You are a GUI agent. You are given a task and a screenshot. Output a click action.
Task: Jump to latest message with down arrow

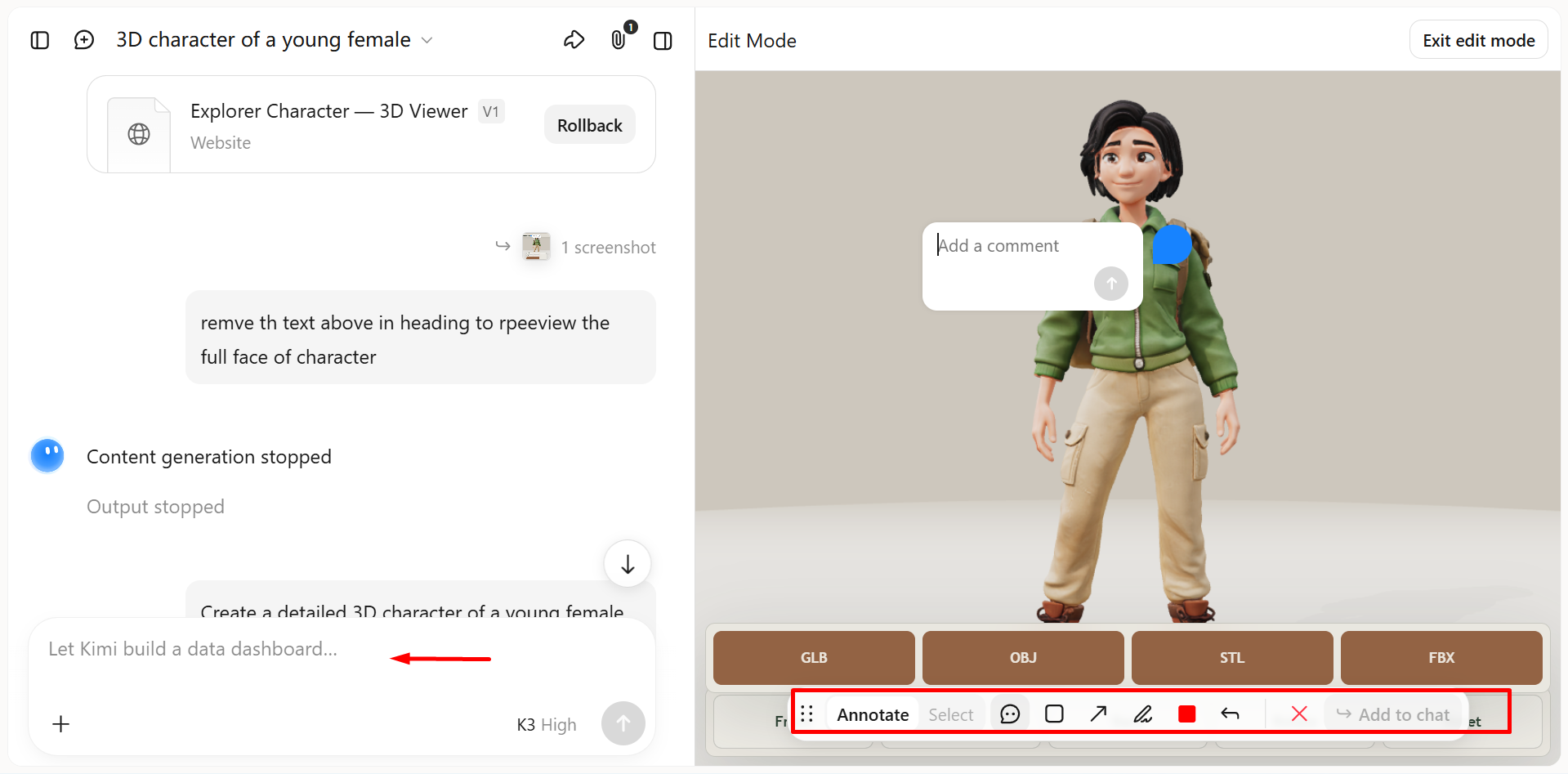pyautogui.click(x=628, y=564)
